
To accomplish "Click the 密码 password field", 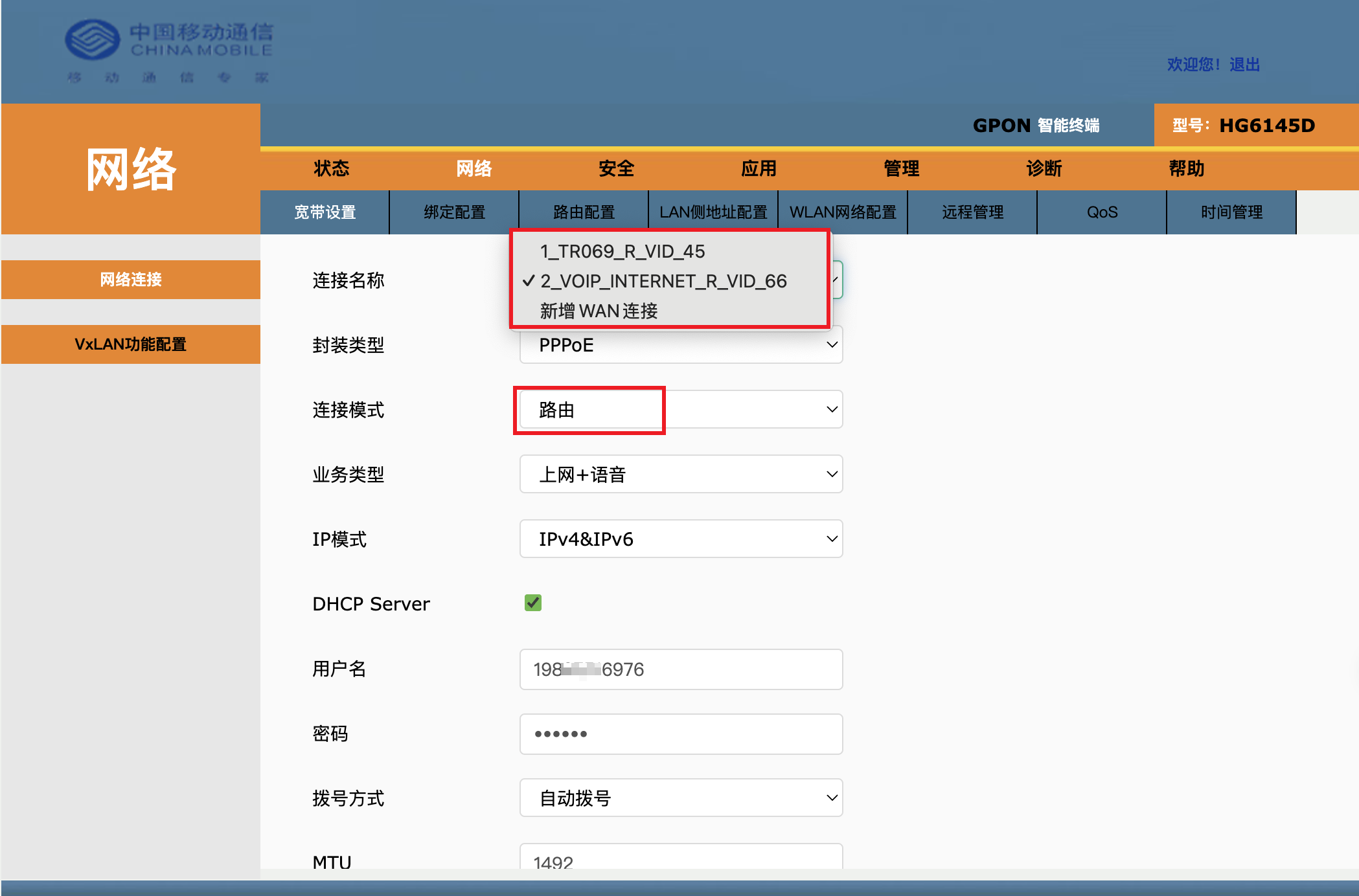I will click(x=680, y=734).
